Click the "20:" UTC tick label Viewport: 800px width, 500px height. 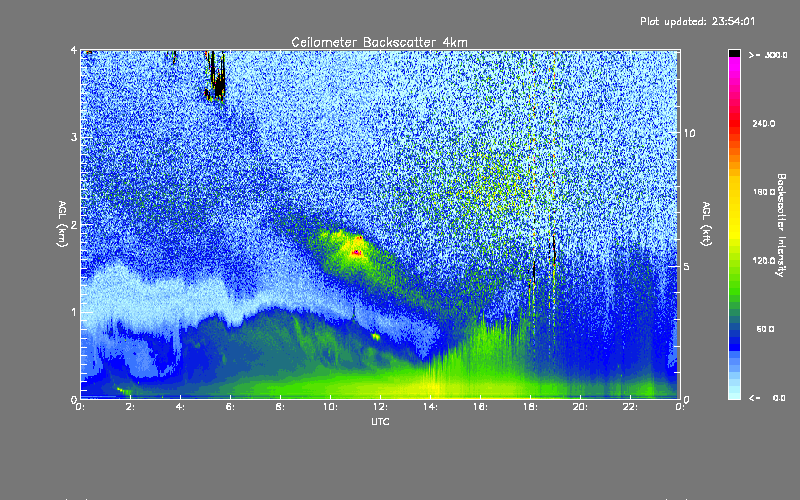580,407
